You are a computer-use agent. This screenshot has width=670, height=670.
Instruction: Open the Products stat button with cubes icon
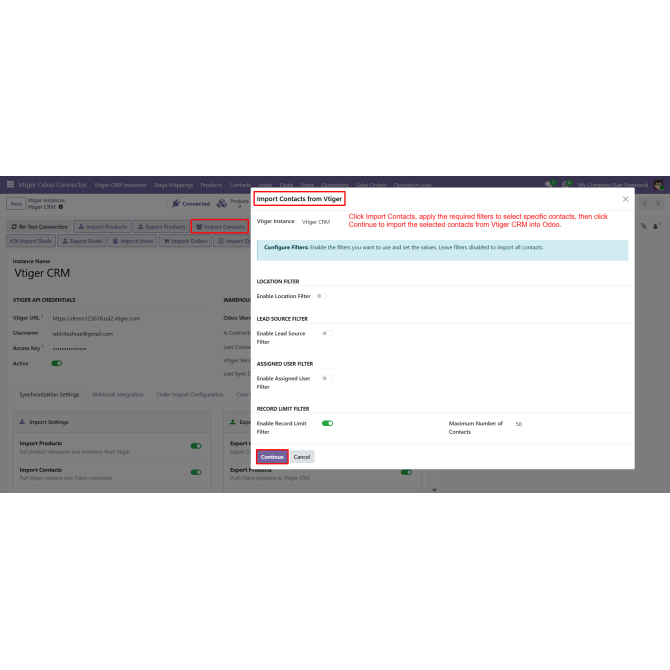point(232,203)
